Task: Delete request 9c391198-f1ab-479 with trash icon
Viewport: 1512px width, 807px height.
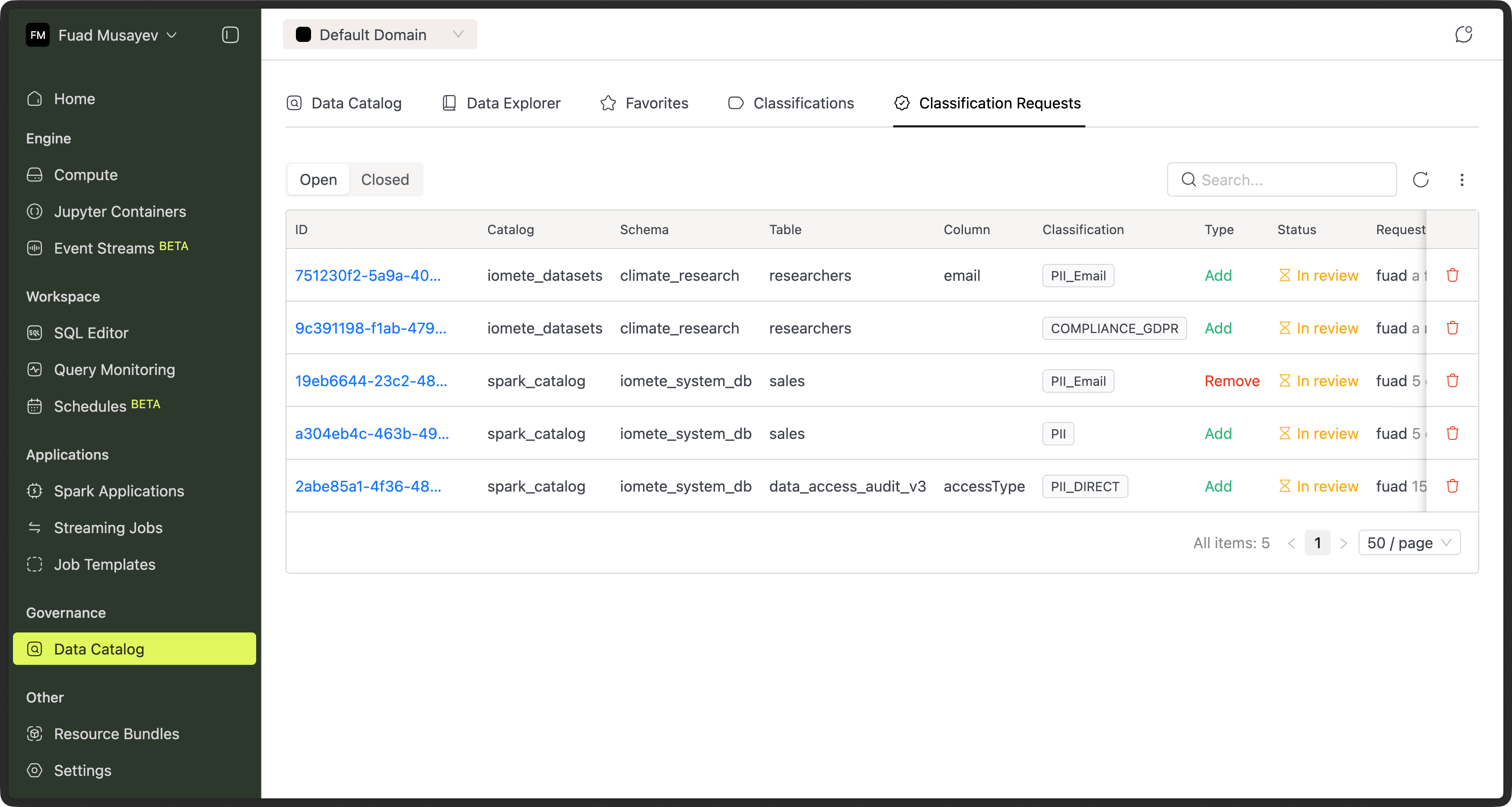Action: pyautogui.click(x=1452, y=328)
